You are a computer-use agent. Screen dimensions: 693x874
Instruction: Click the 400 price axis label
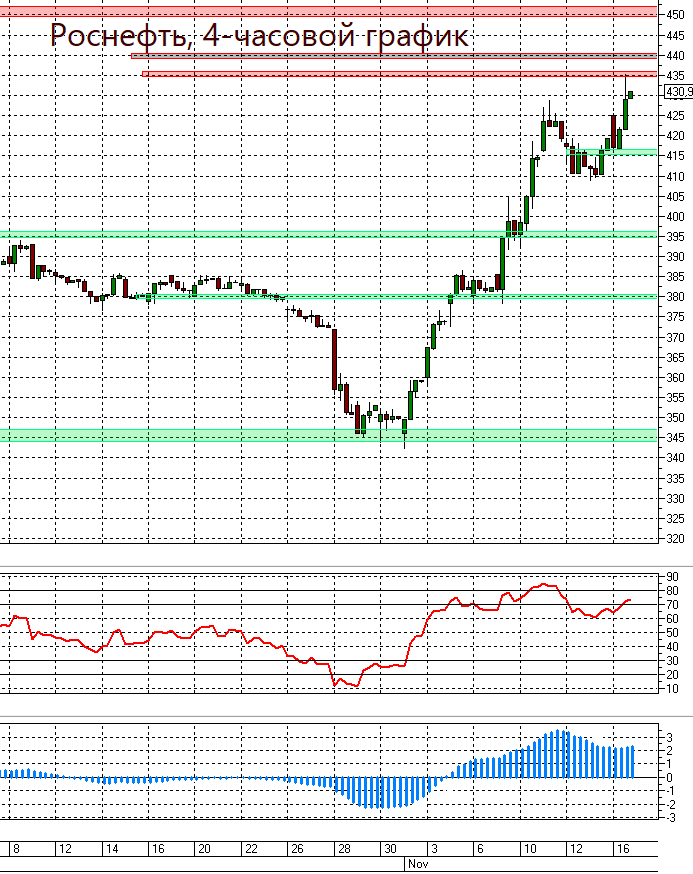(675, 217)
